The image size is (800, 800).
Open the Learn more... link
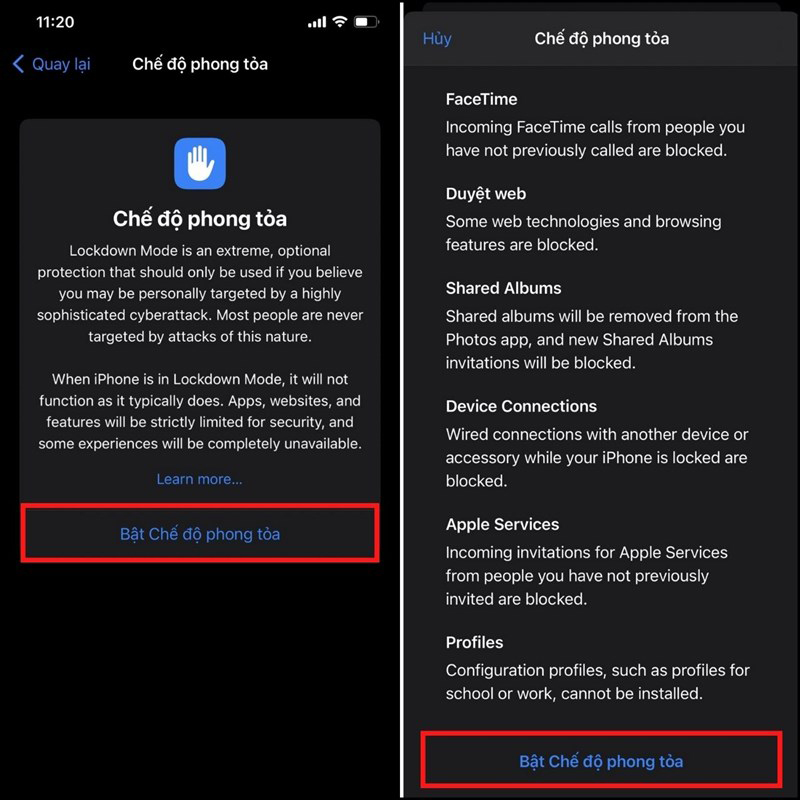coord(199,479)
